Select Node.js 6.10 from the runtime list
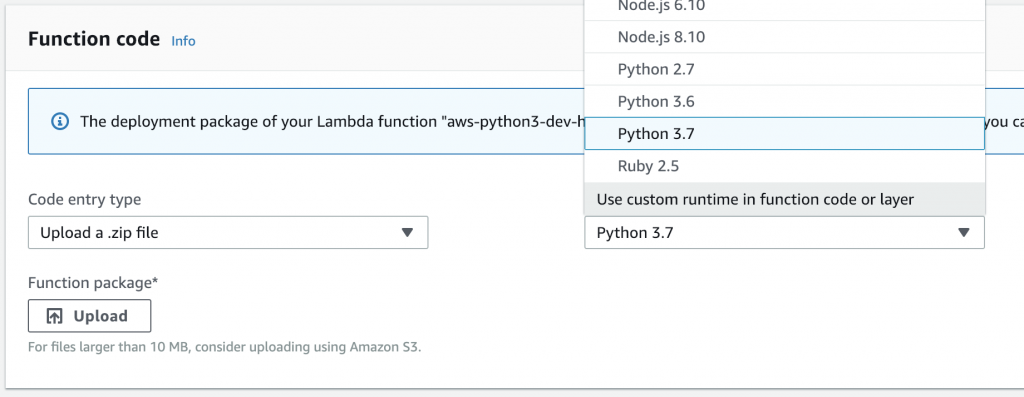The image size is (1024, 397). [x=784, y=8]
